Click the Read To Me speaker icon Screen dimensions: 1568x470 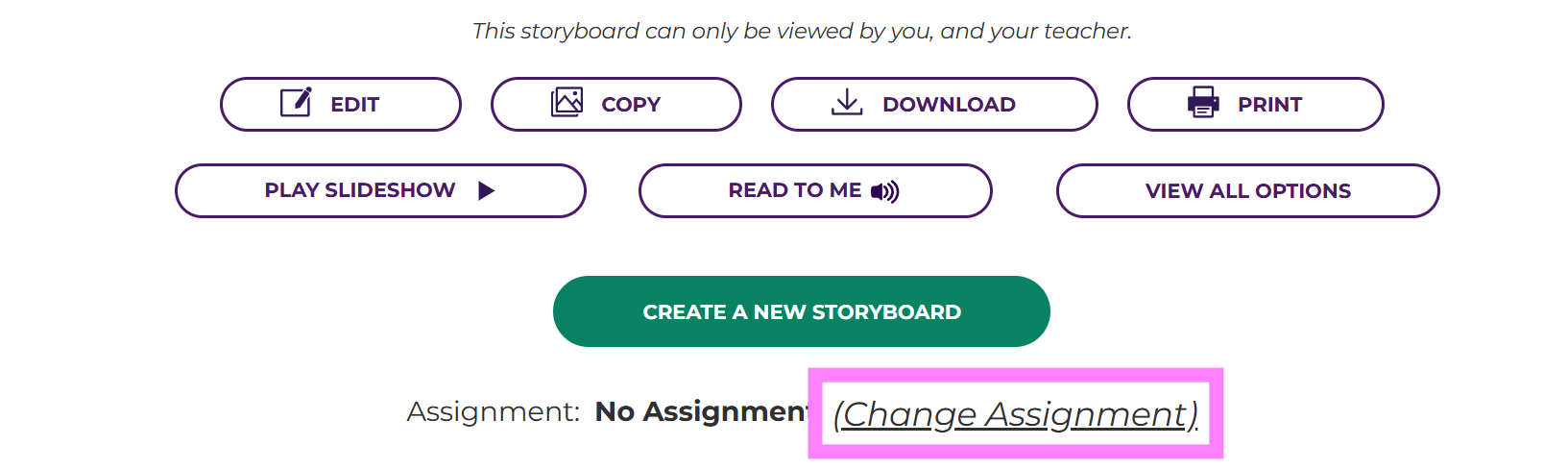[884, 192]
